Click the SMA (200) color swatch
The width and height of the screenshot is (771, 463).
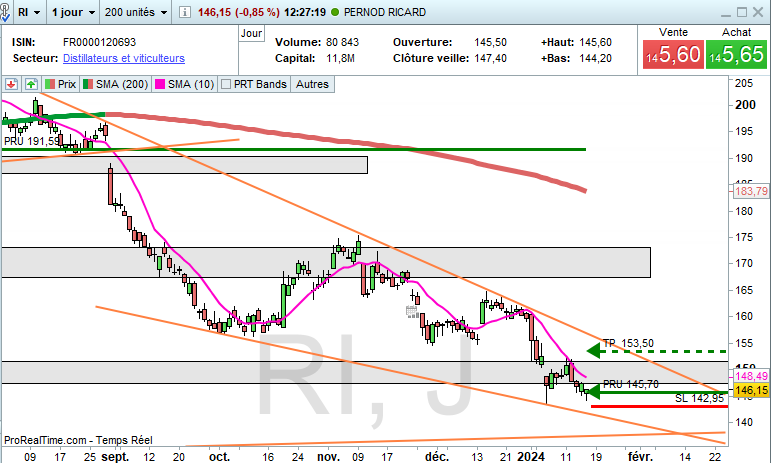tap(88, 84)
